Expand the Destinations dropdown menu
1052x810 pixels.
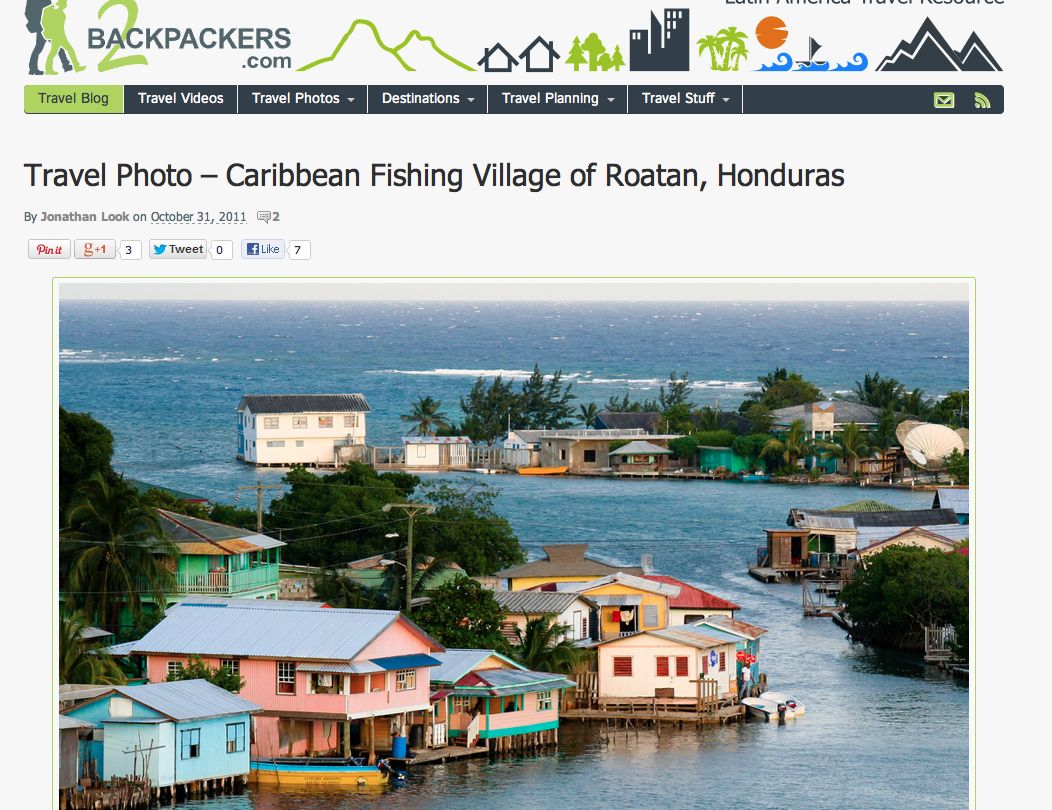pyautogui.click(x=428, y=99)
